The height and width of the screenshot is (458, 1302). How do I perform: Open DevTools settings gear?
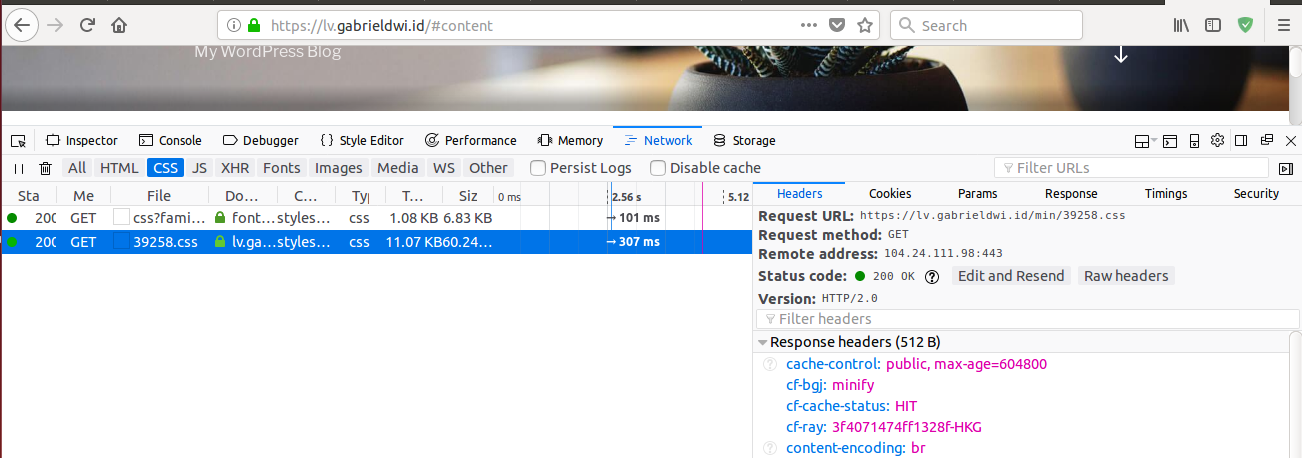(1217, 140)
